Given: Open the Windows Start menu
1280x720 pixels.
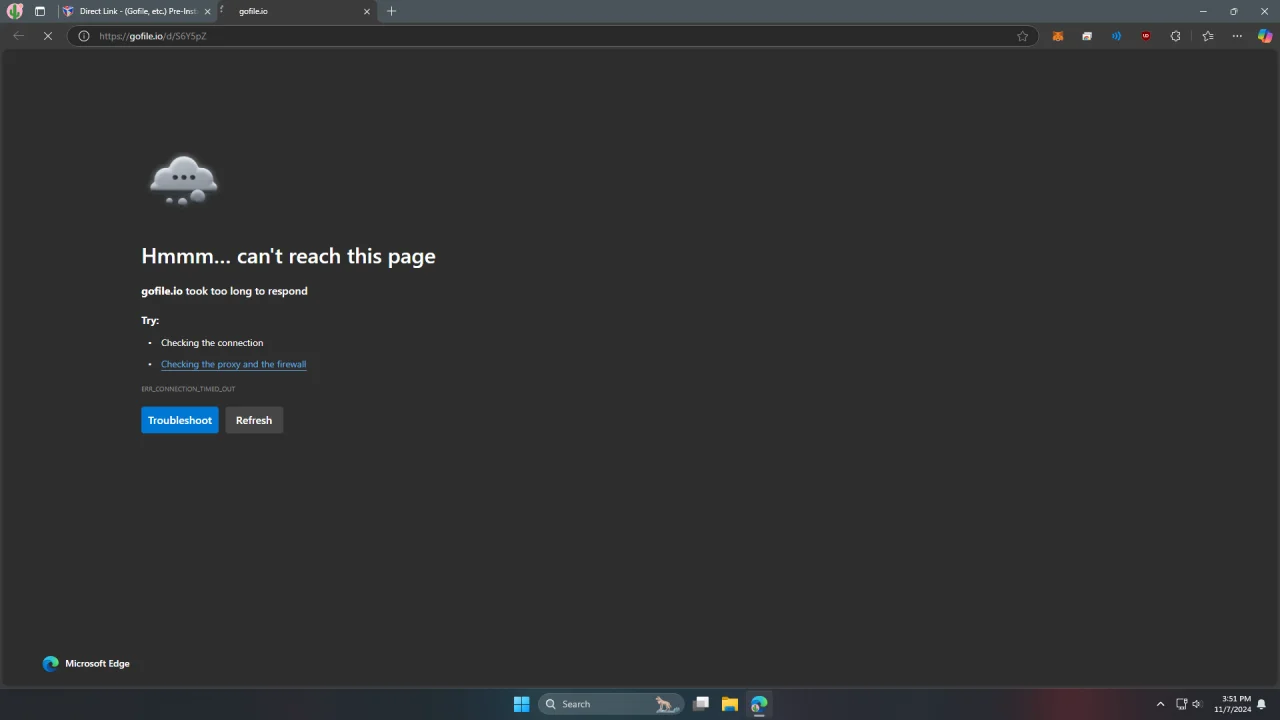Looking at the screenshot, I should click(521, 704).
